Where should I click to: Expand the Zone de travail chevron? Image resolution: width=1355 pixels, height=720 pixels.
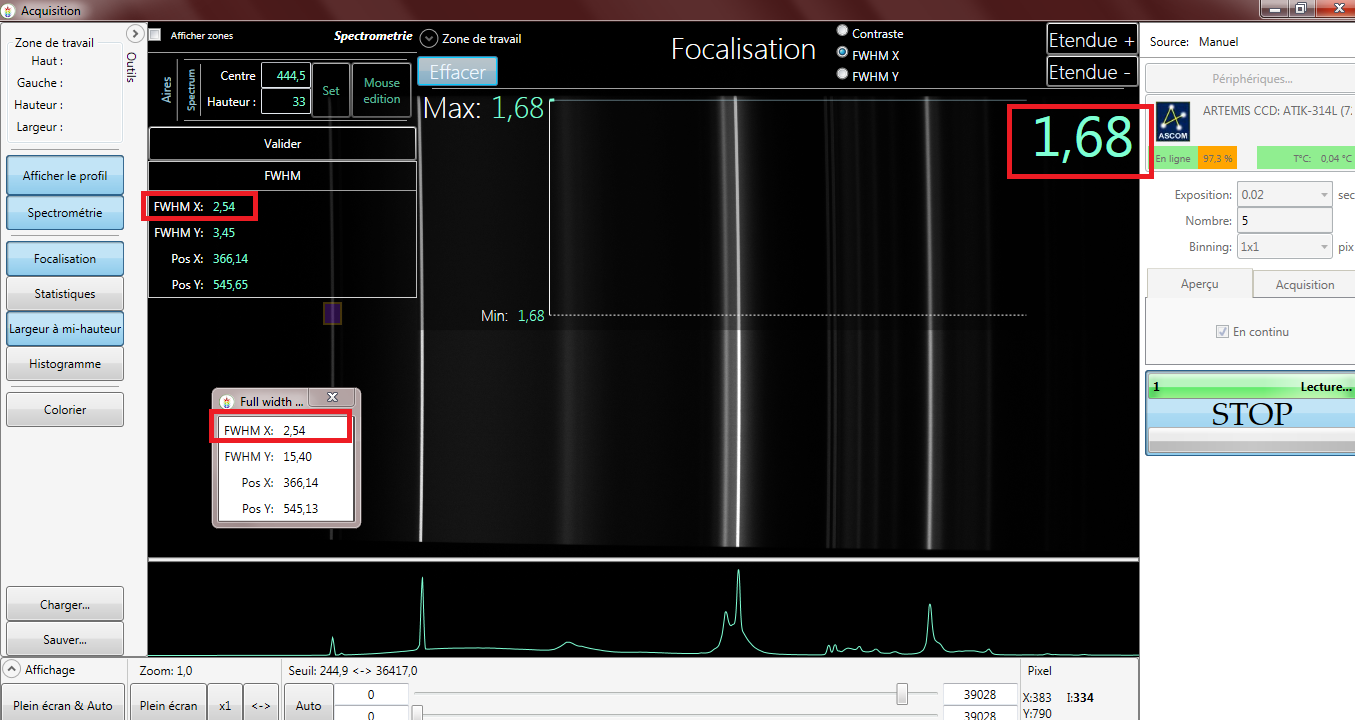point(429,39)
